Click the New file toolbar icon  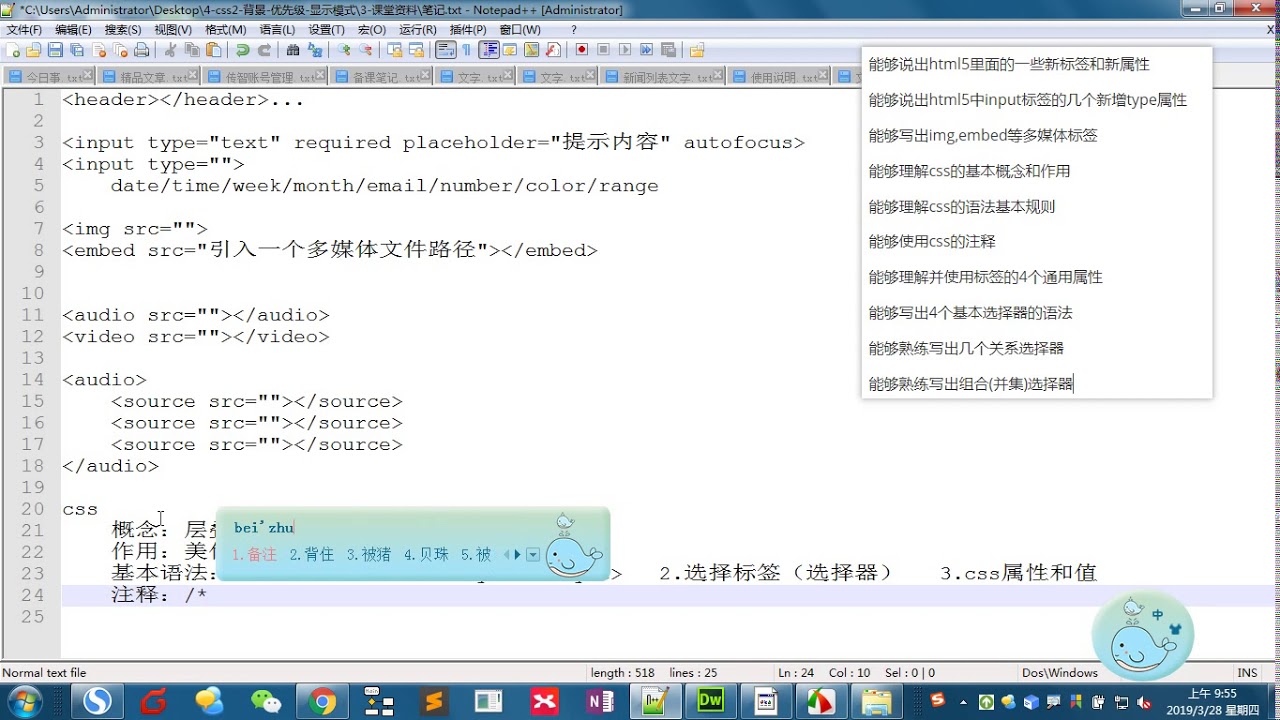click(13, 50)
